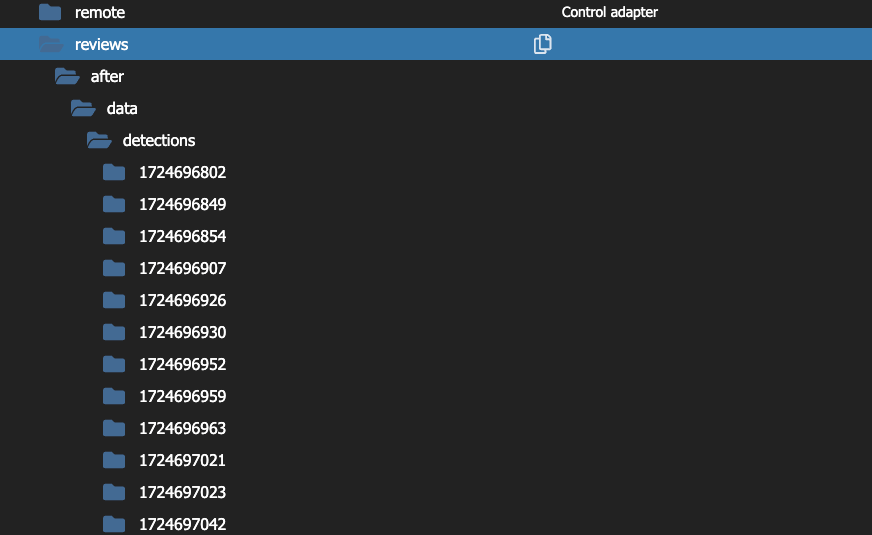The height and width of the screenshot is (535, 872).
Task: Select folder name 1724696963
Action: point(182,428)
